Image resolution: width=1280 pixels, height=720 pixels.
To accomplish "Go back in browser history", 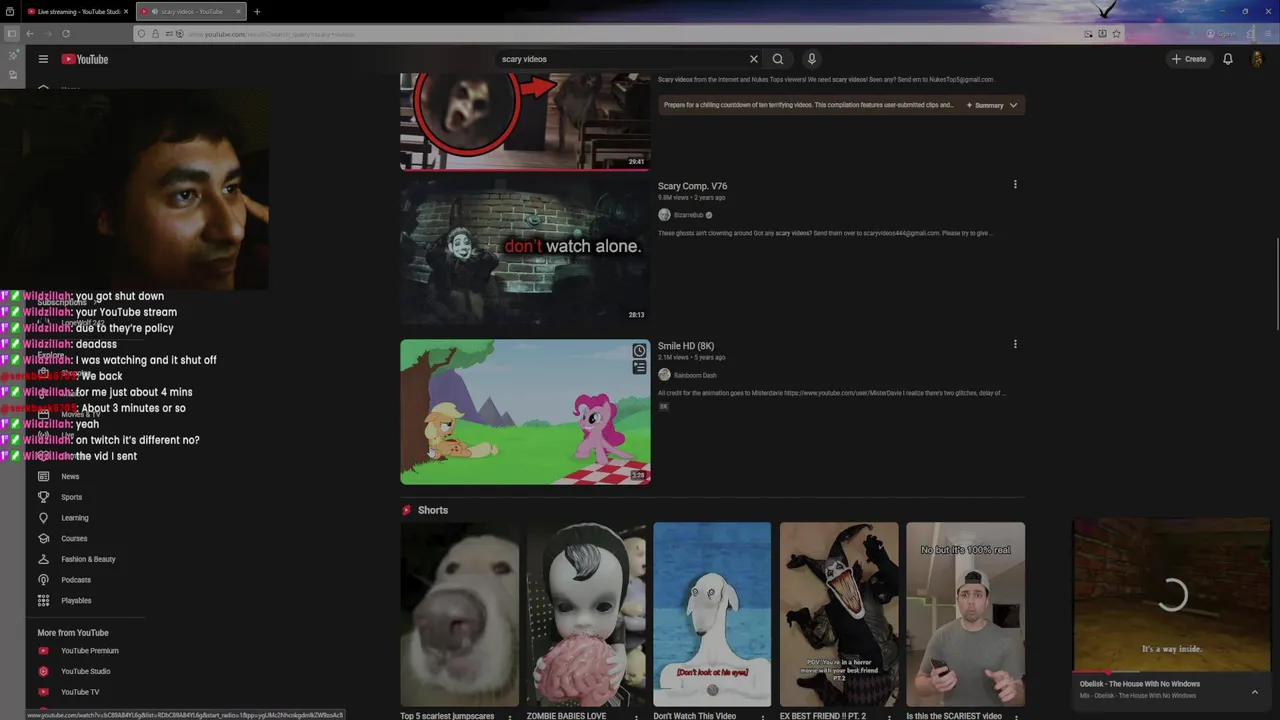I will click(x=30, y=33).
